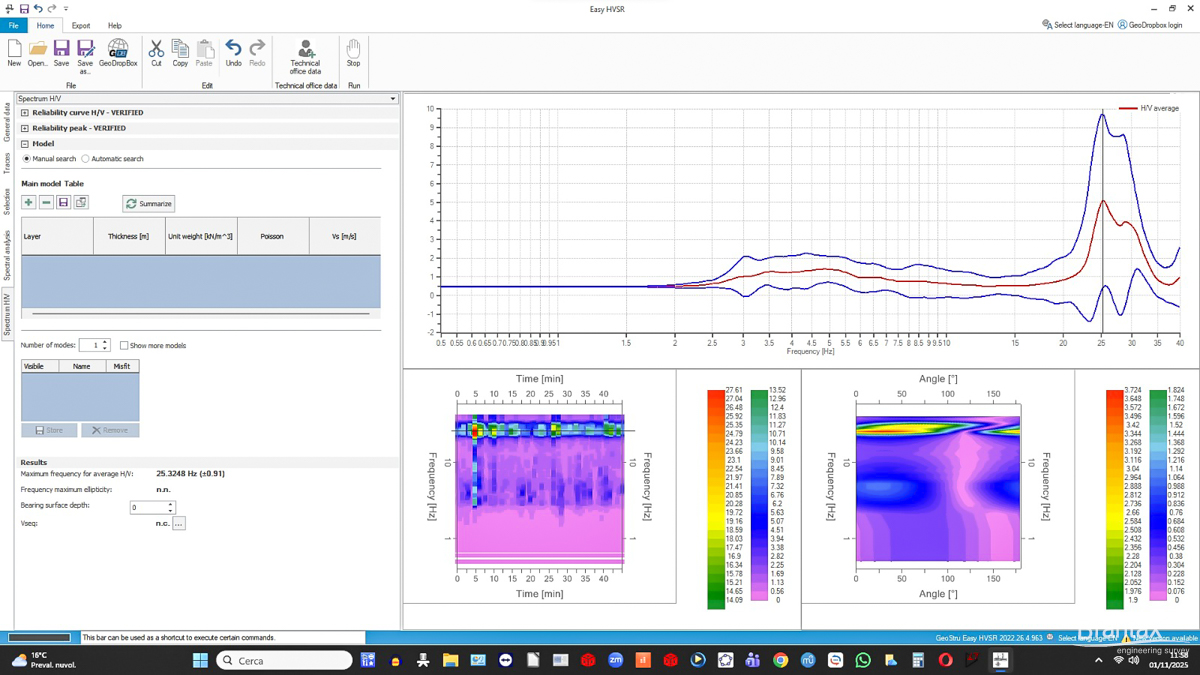Add layer with green plus icon
Viewport: 1200px width, 675px height.
point(29,203)
